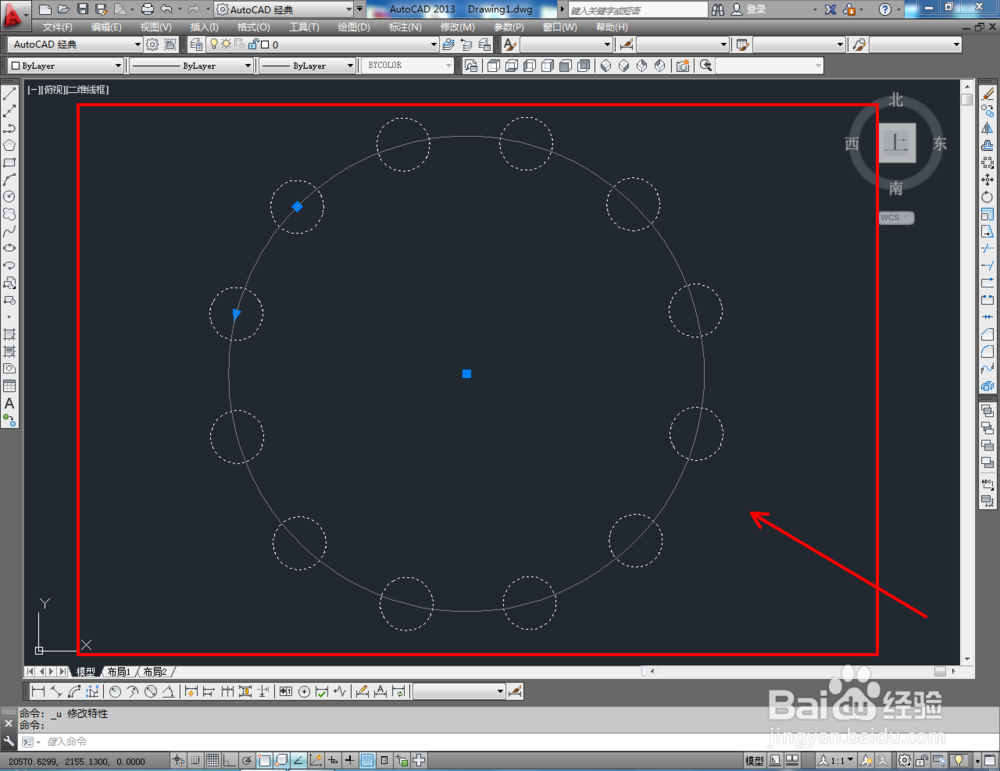
Task: Select the Mirror modify tool
Action: 987,128
